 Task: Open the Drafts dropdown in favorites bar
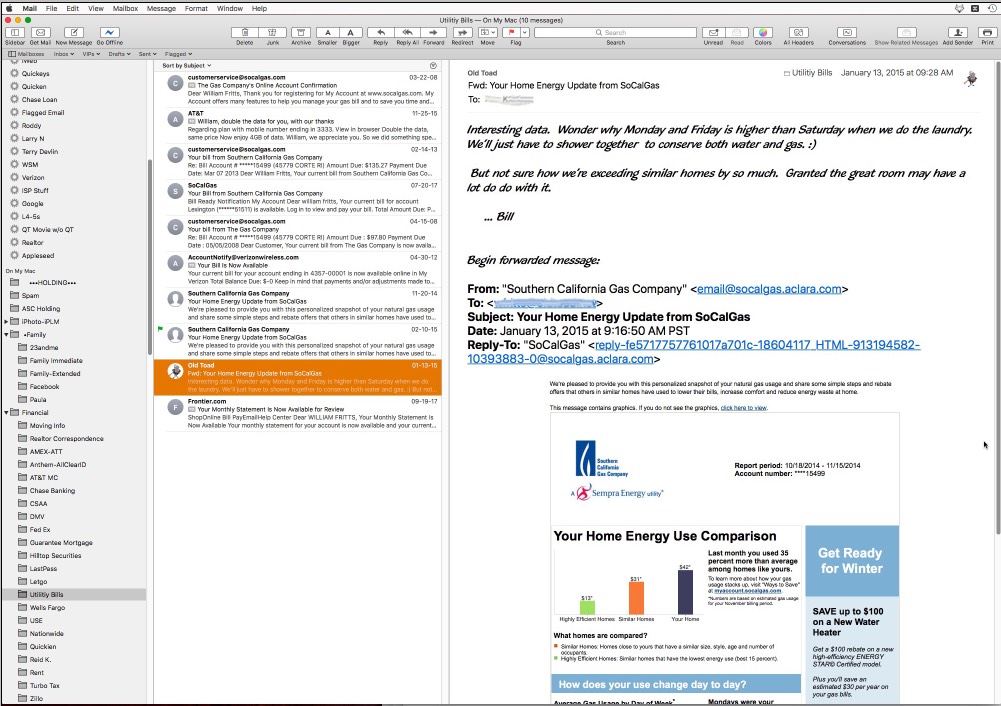[x=119, y=54]
